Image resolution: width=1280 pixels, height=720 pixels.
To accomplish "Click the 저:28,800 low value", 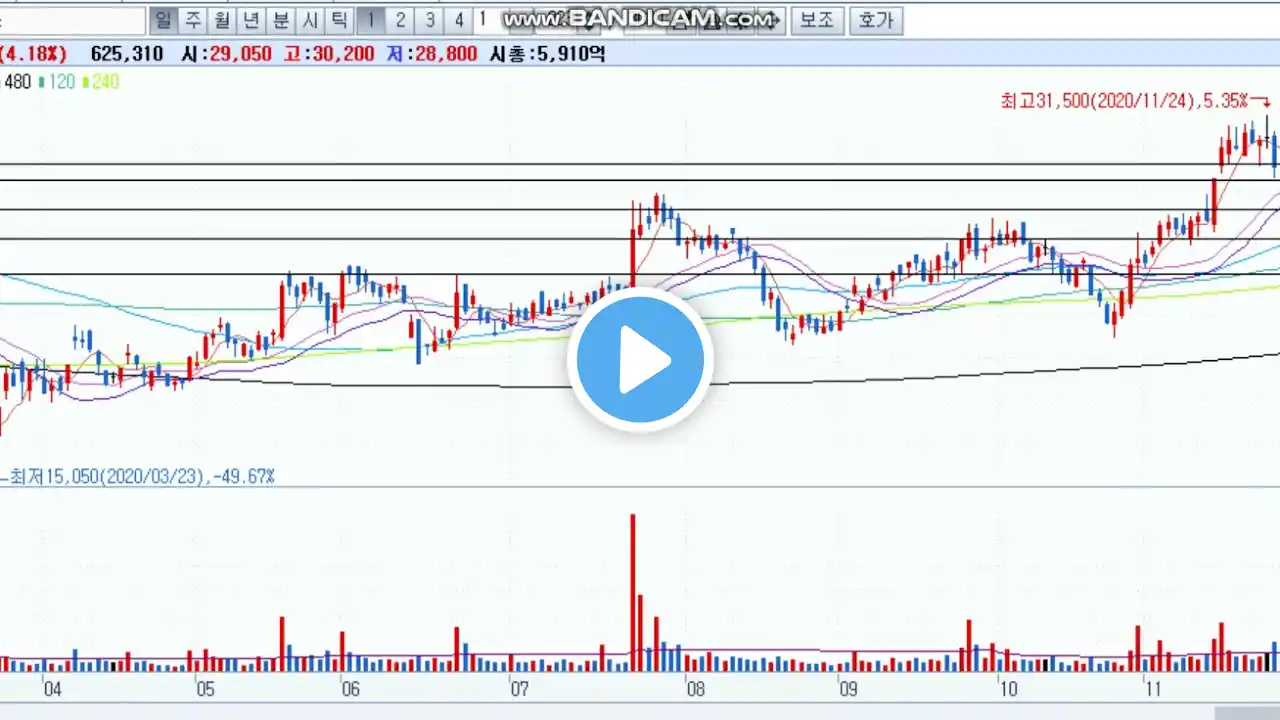I will tap(432, 54).
